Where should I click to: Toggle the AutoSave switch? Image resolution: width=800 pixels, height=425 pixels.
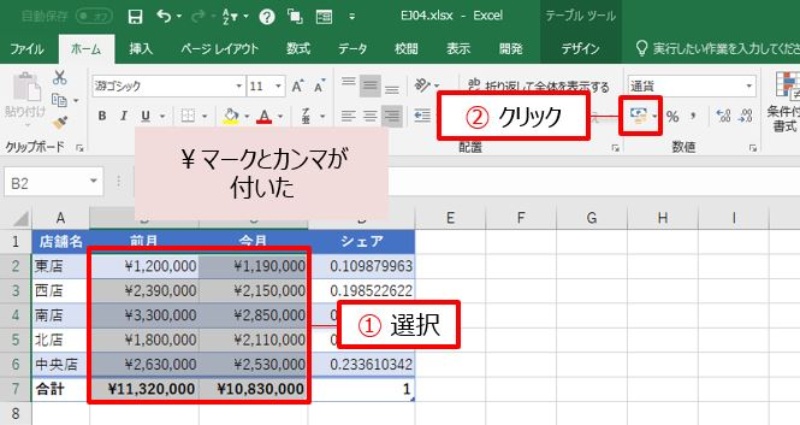94,16
